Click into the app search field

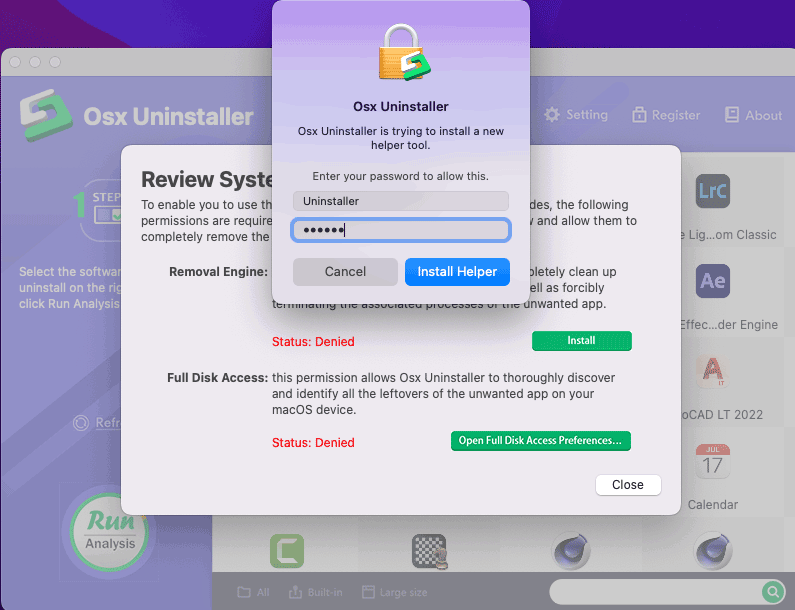655,591
